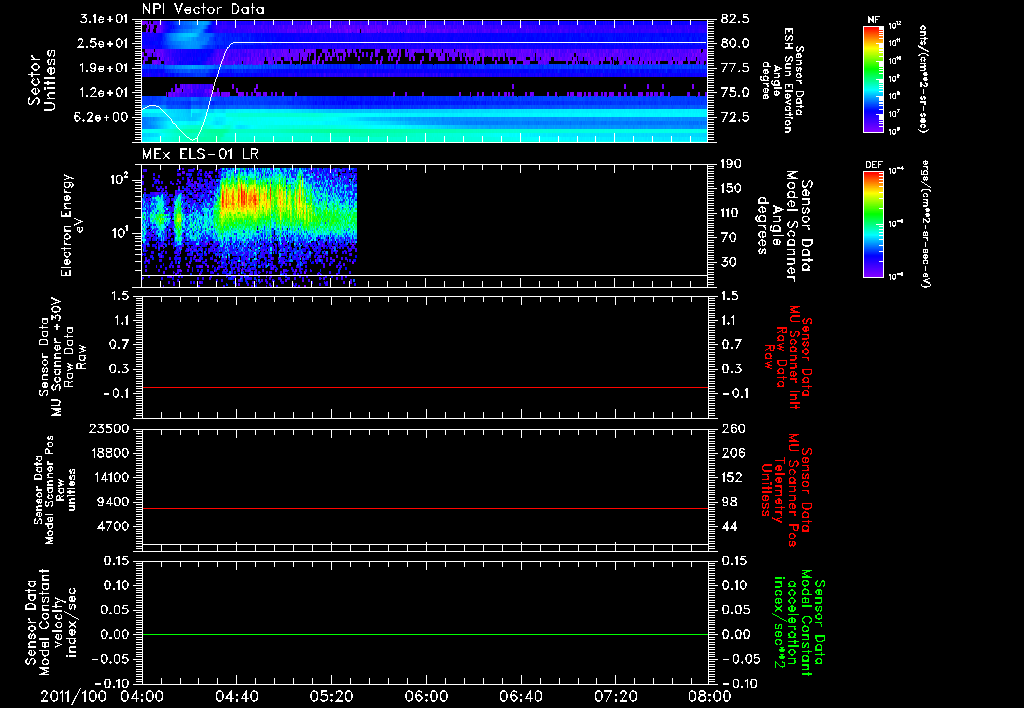This screenshot has width=1024, height=708.
Task: Click the 152 telemetry tick value
Action: tap(733, 477)
